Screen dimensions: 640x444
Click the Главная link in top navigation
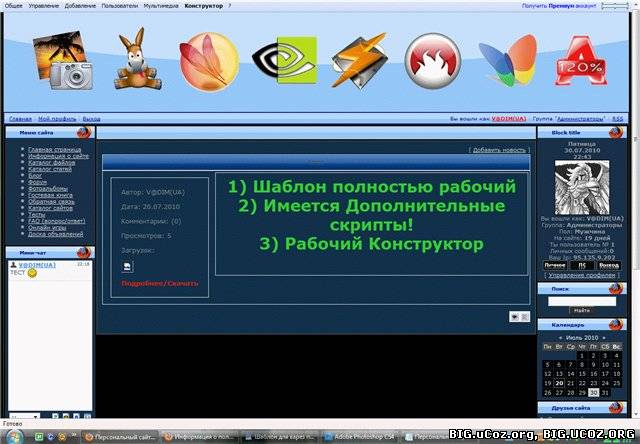20,119
